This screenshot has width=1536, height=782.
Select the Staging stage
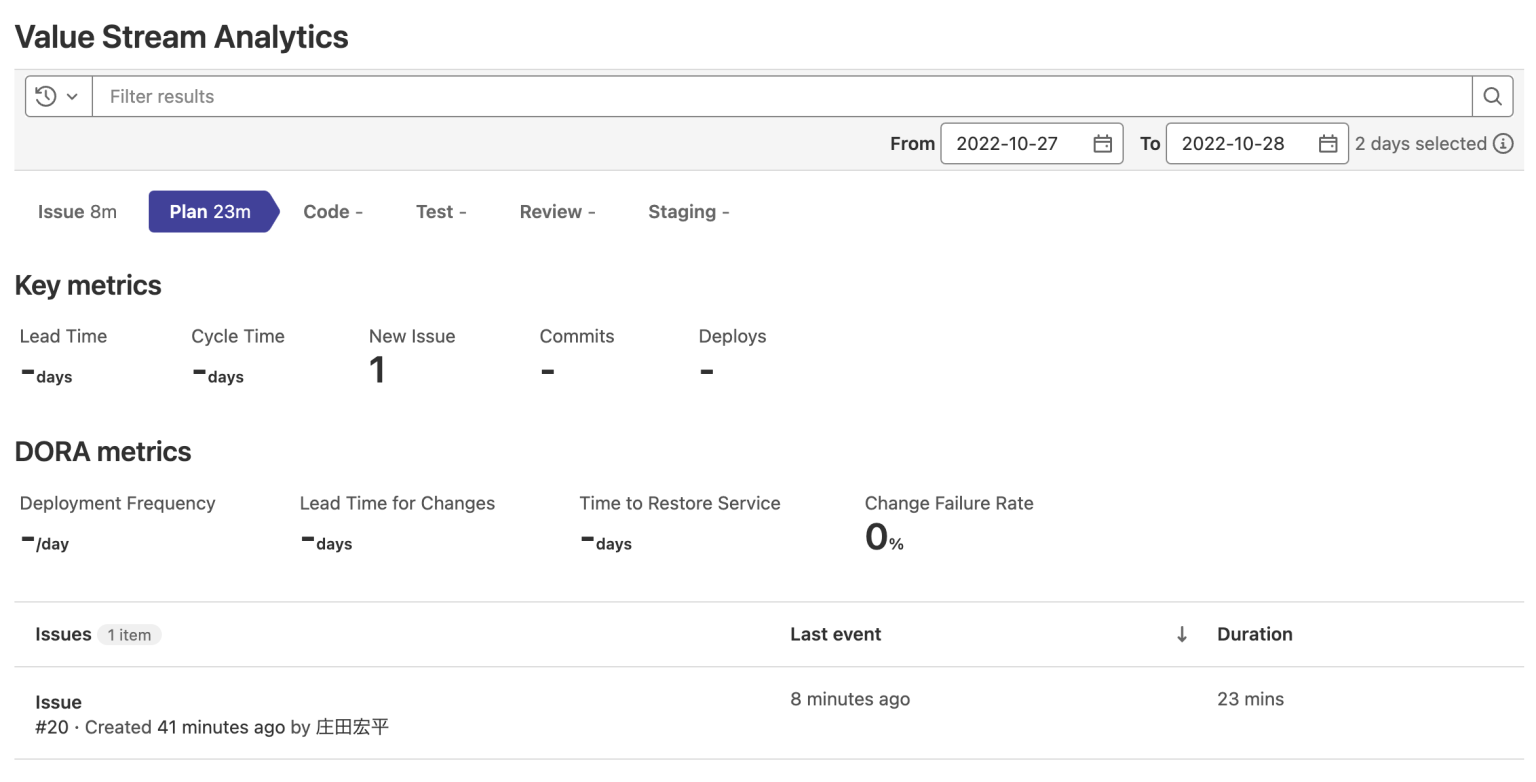(688, 211)
